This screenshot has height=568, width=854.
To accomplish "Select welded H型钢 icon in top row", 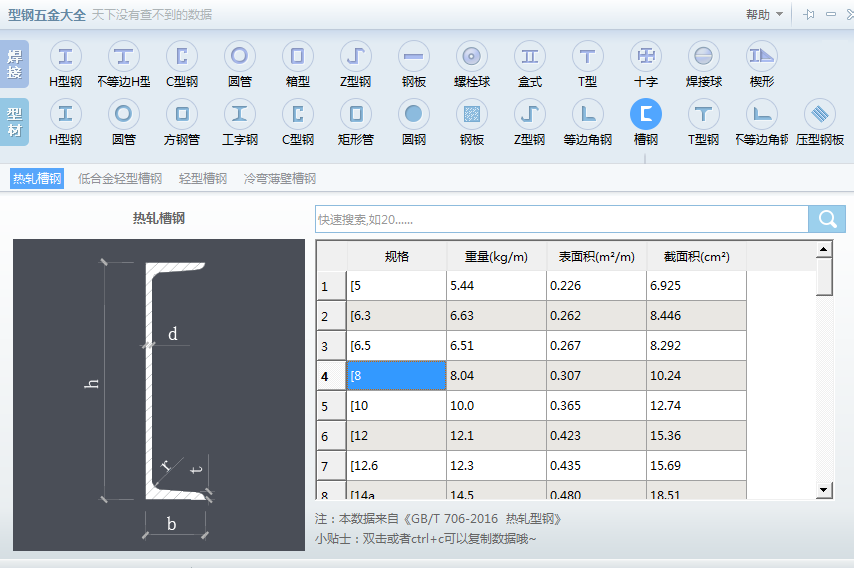I will (65, 56).
